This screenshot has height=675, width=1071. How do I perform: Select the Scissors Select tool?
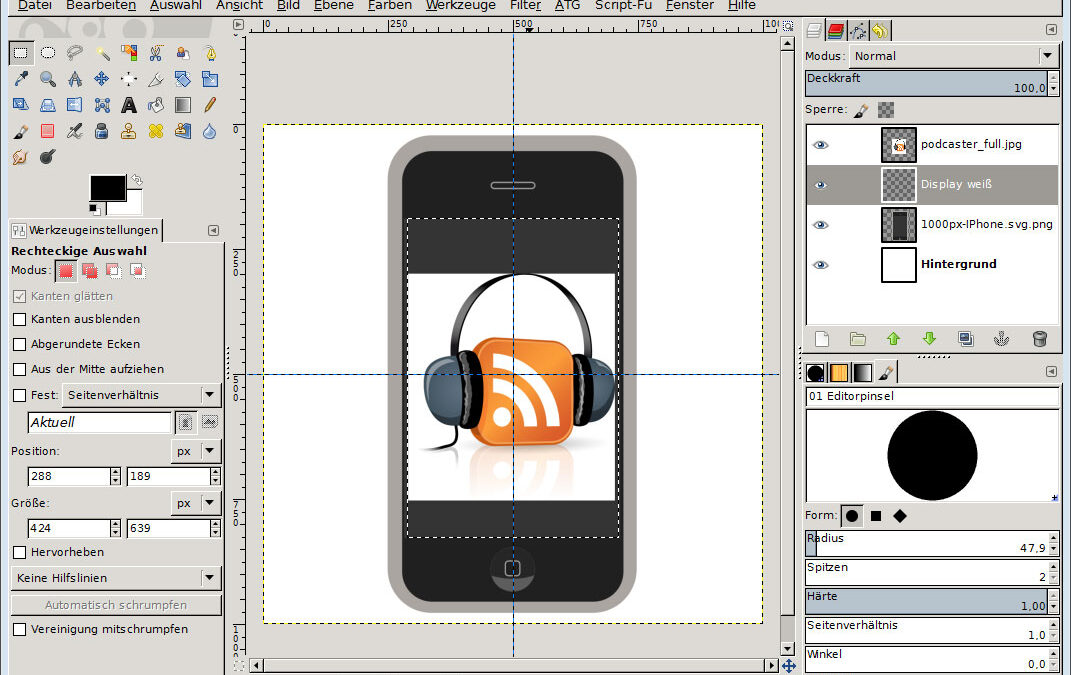[x=156, y=53]
